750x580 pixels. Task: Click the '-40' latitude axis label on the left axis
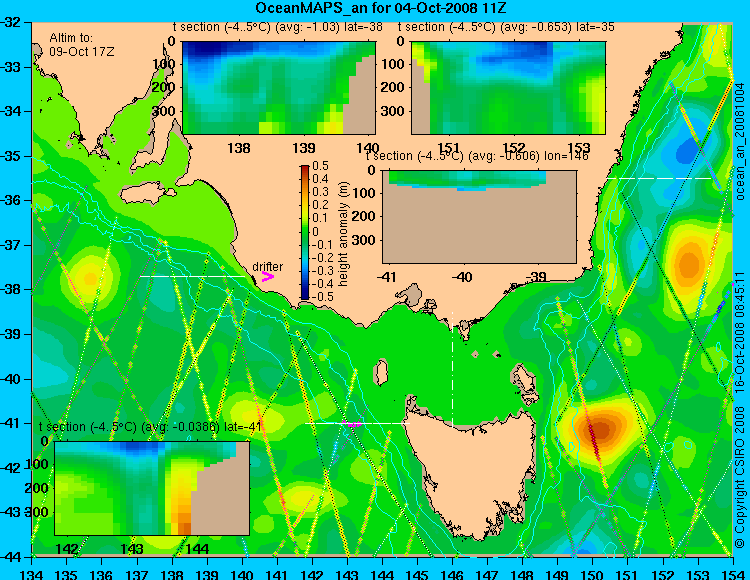pyautogui.click(x=11, y=379)
